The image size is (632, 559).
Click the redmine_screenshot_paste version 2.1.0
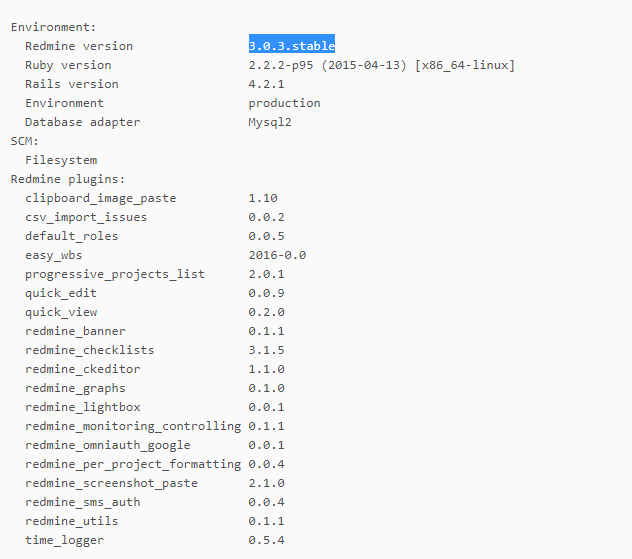click(x=266, y=483)
